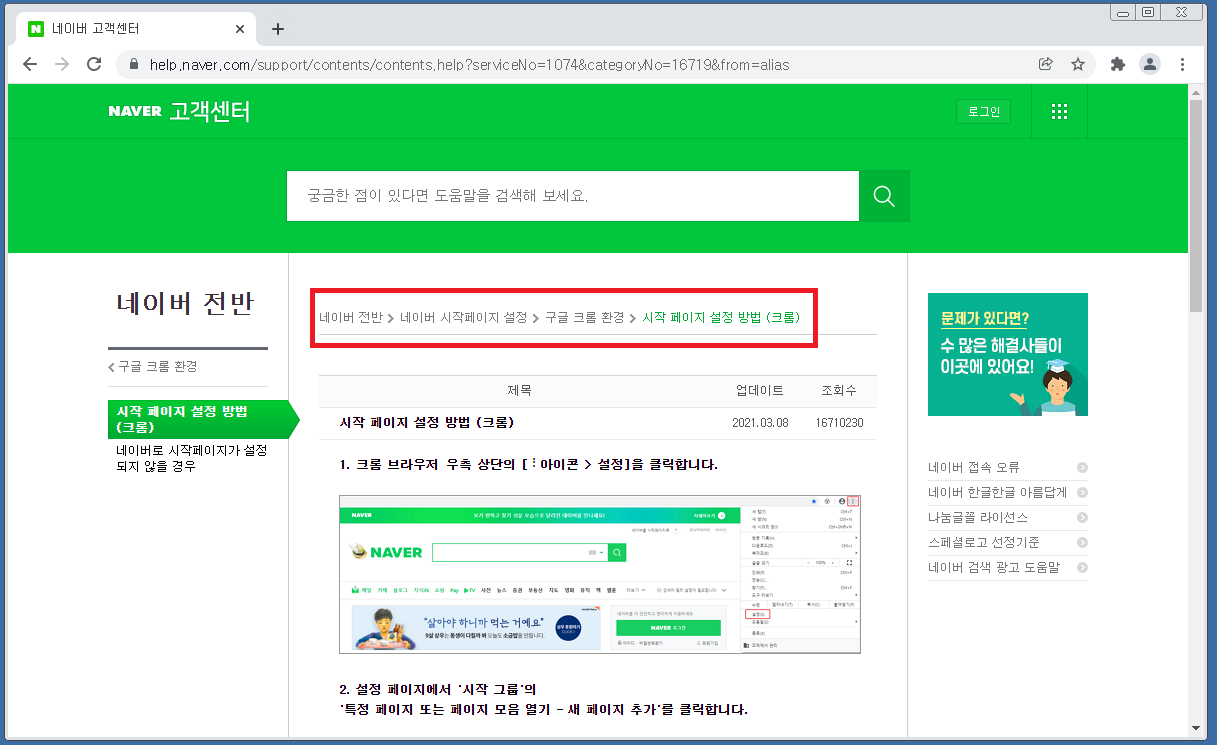Viewport: 1217px width, 745px height.
Task: Open the Chrome profile avatar icon
Action: tap(1150, 64)
